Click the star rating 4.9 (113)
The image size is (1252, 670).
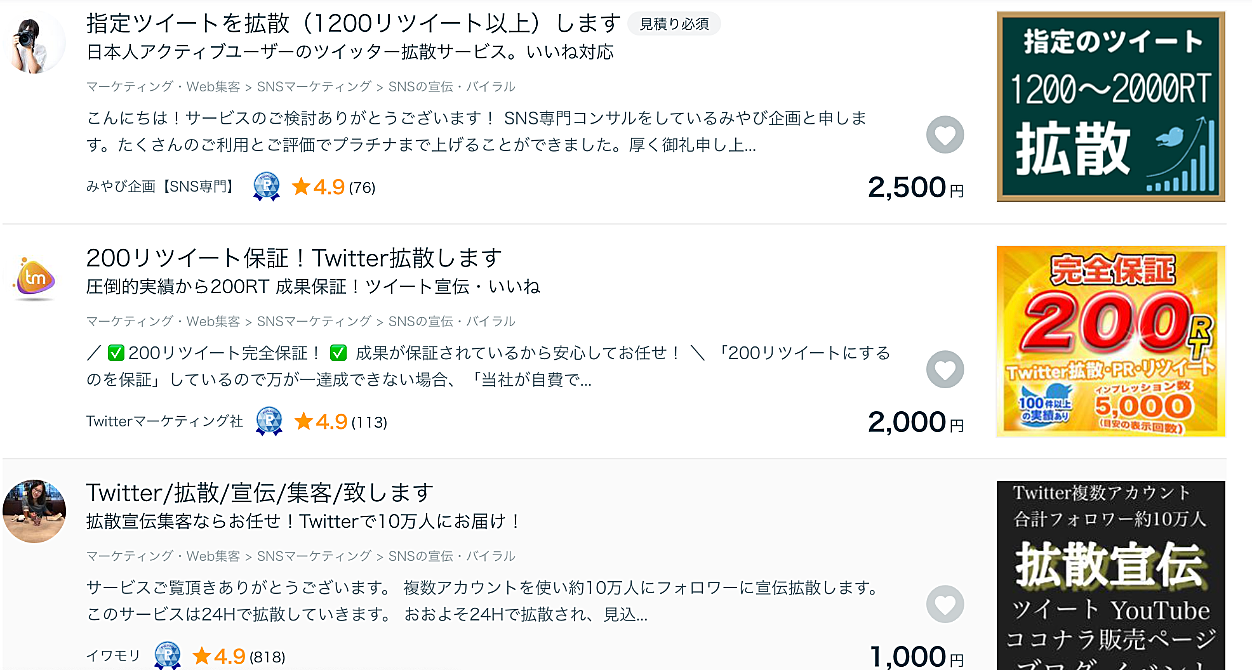coord(340,422)
